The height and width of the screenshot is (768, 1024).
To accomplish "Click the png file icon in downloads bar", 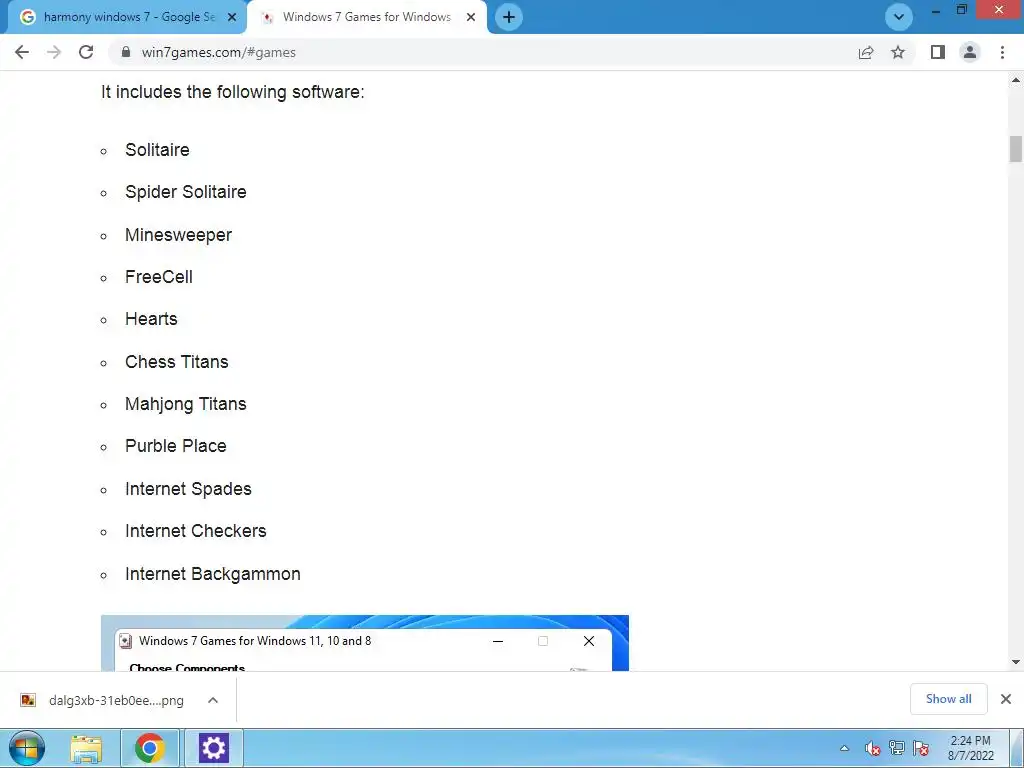I will pos(27,700).
